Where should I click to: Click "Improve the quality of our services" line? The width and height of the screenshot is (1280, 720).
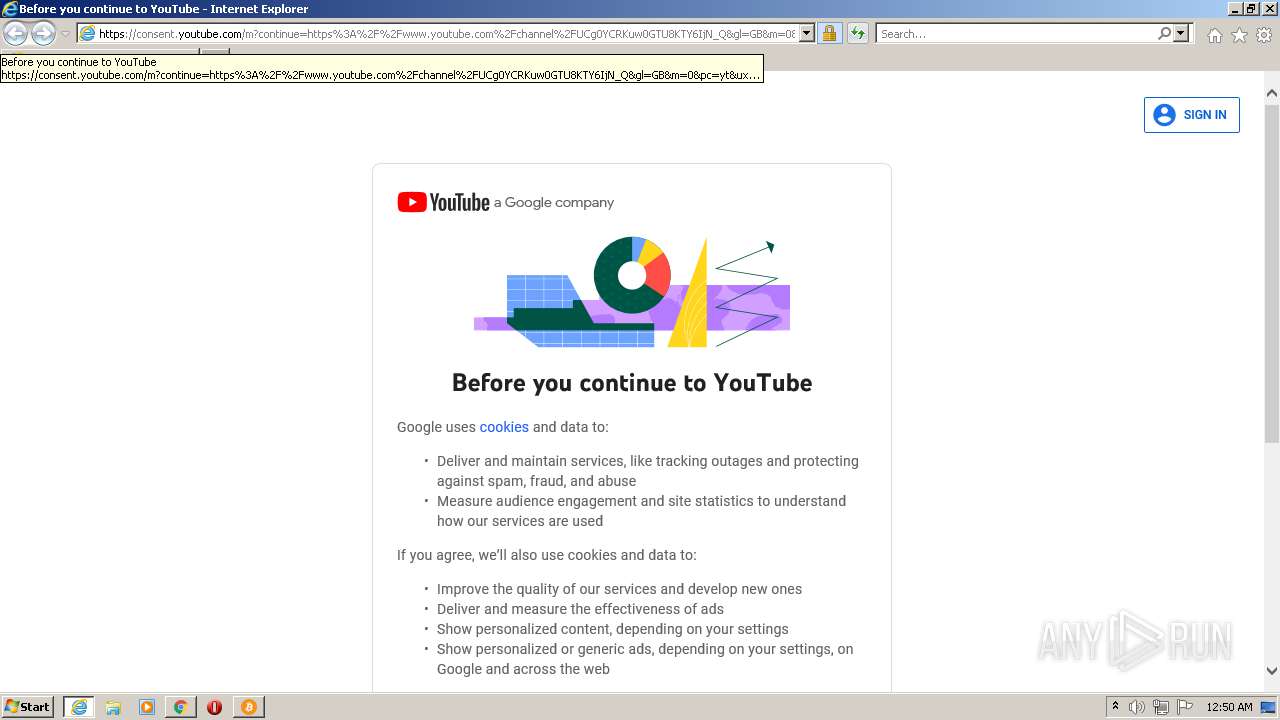[x=619, y=589]
